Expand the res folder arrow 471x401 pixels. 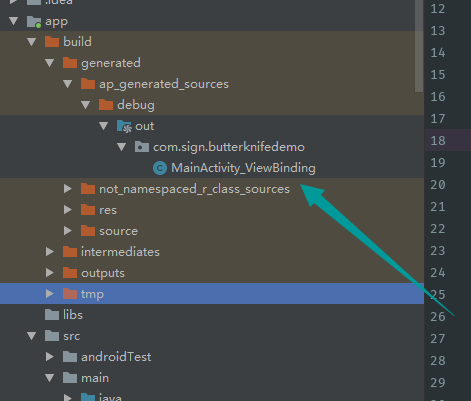point(68,210)
